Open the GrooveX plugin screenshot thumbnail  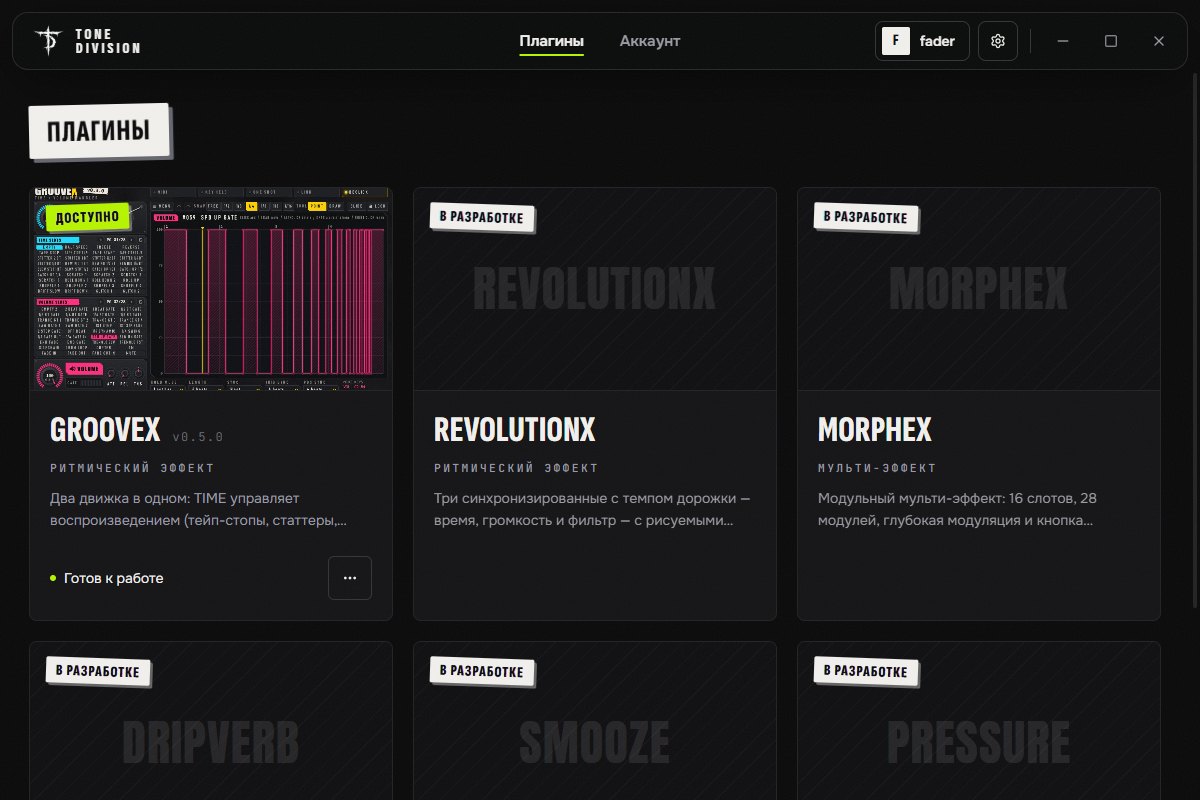coord(211,289)
